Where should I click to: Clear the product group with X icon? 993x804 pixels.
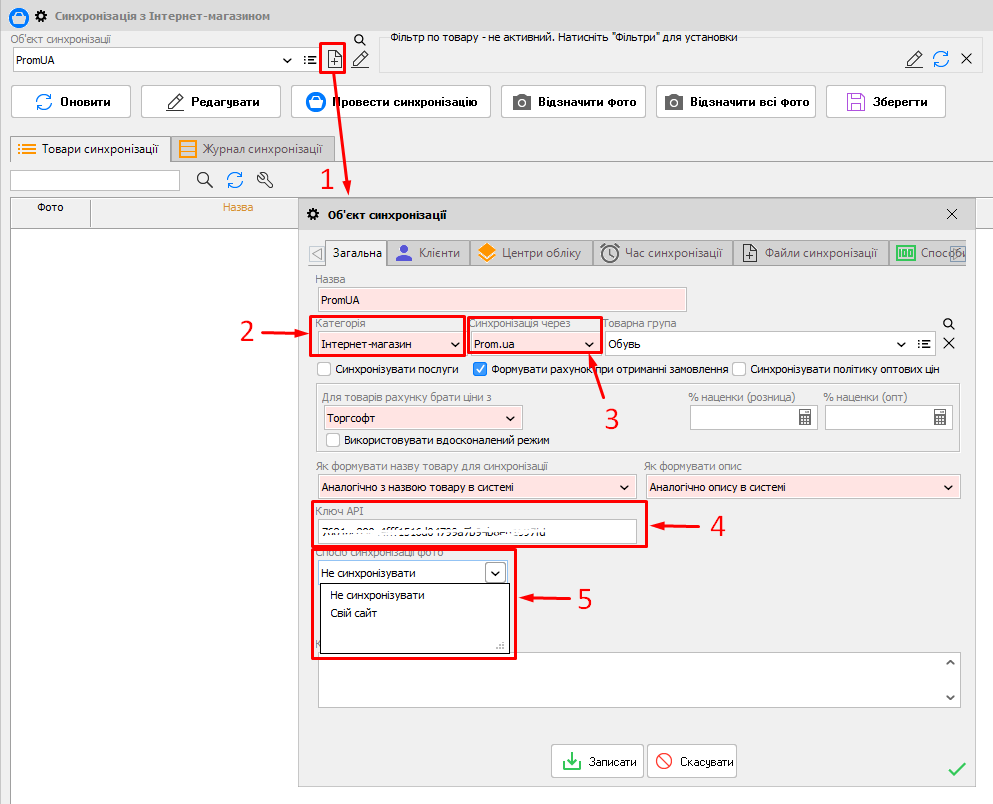(x=949, y=344)
